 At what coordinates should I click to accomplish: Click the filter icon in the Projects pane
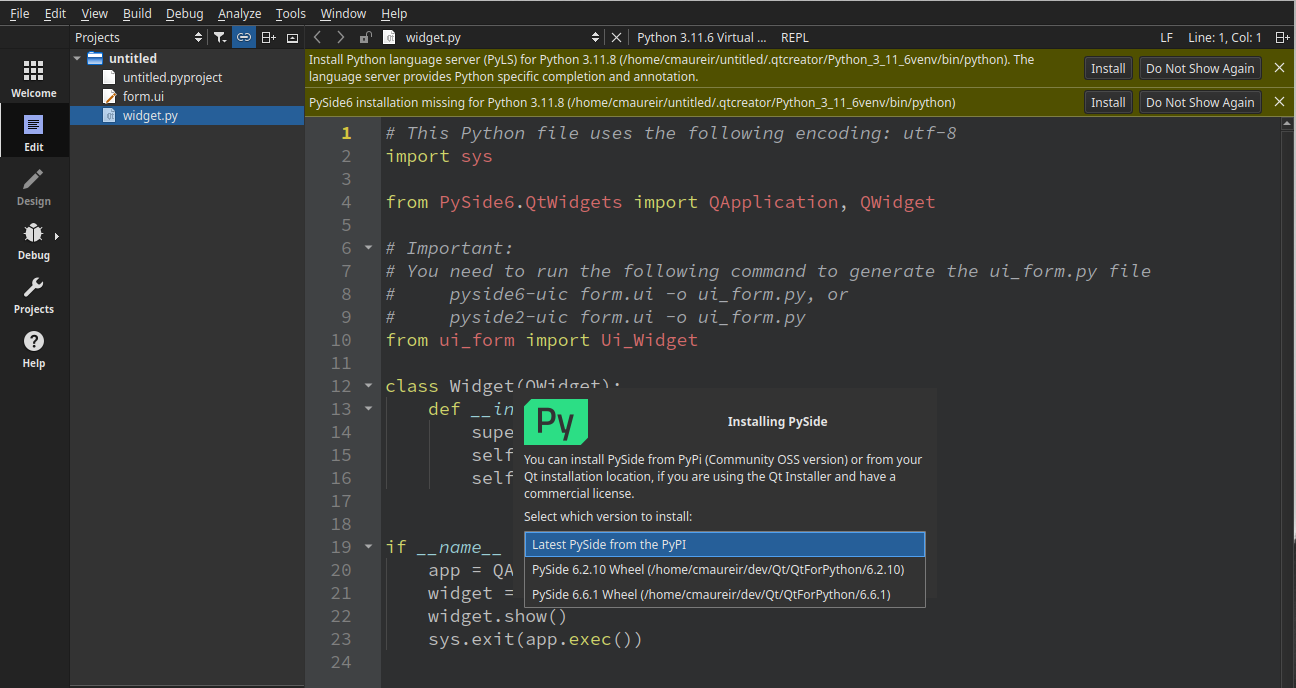click(x=220, y=36)
